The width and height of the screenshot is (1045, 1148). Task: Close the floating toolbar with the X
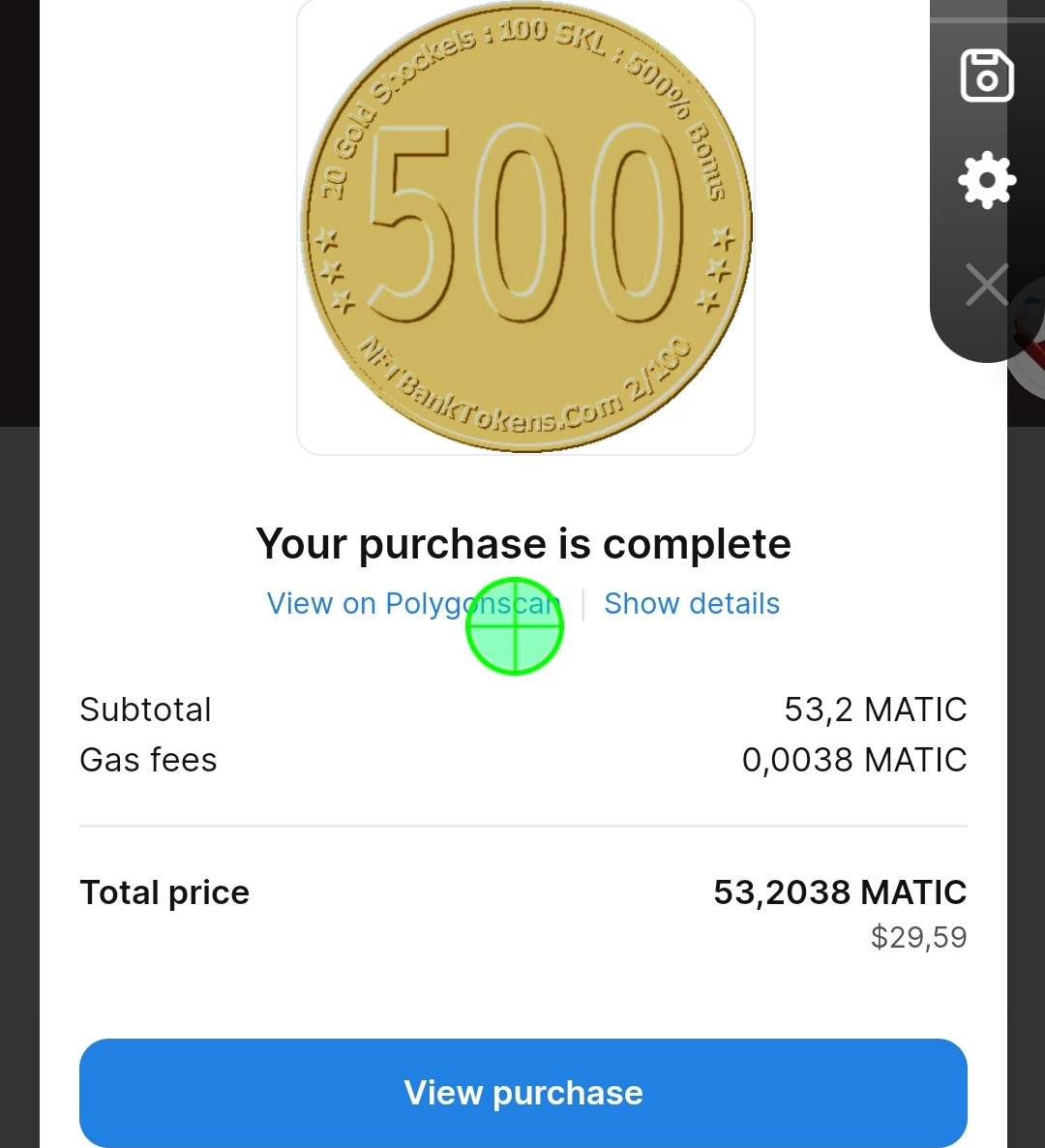986,285
